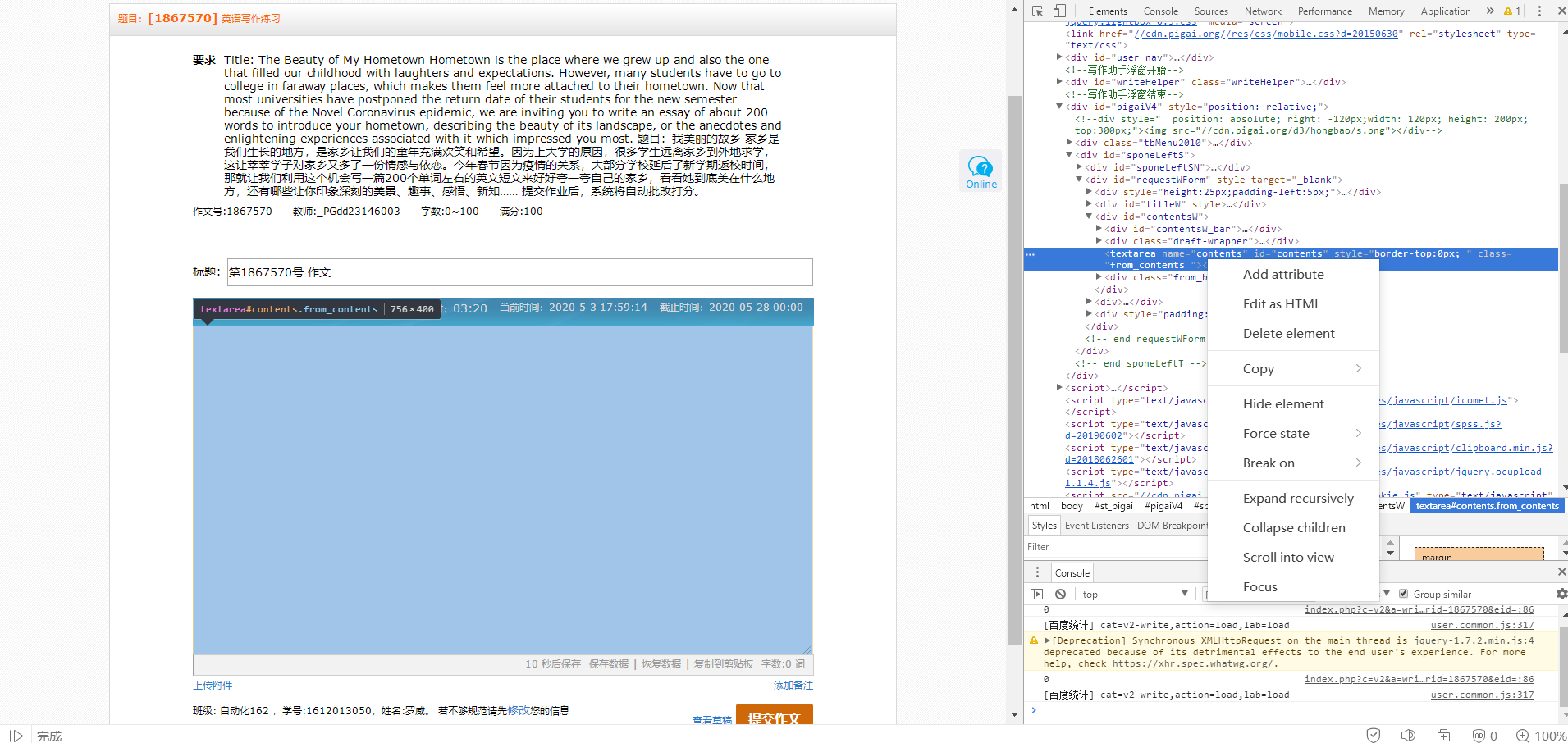Open the Force state submenu

1293,434
